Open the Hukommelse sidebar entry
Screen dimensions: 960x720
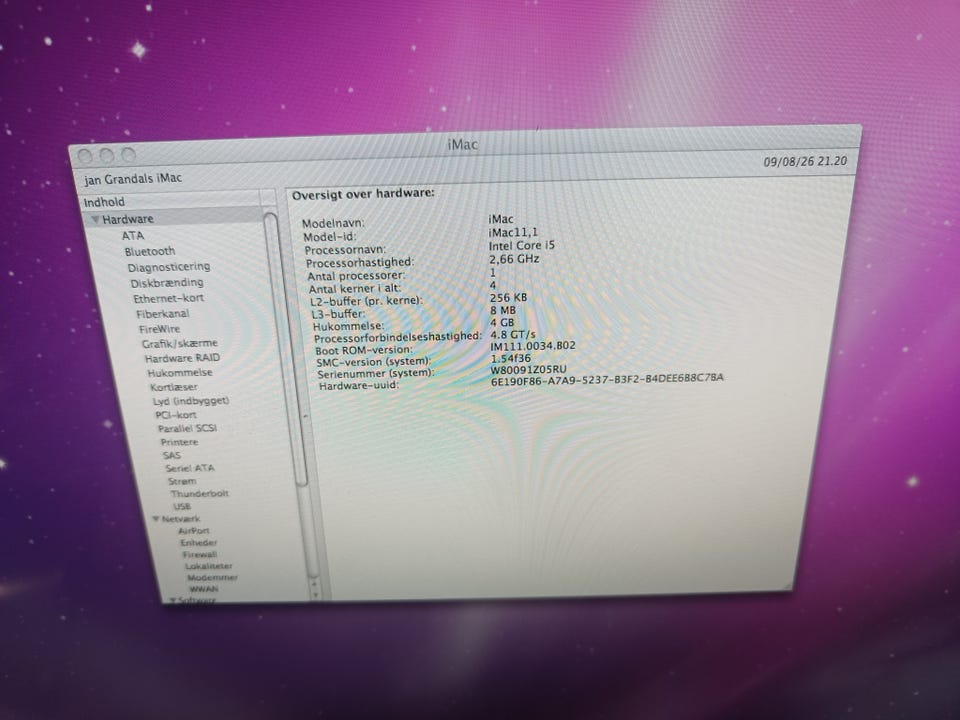[x=180, y=373]
